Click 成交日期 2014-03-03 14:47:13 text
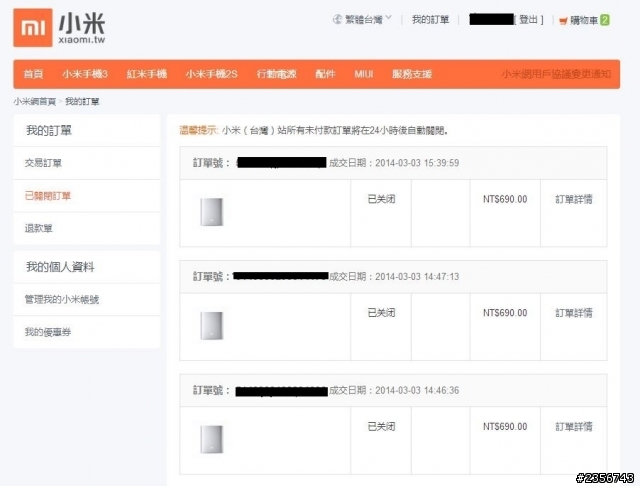Image resolution: width=640 pixels, height=486 pixels. tap(394, 277)
